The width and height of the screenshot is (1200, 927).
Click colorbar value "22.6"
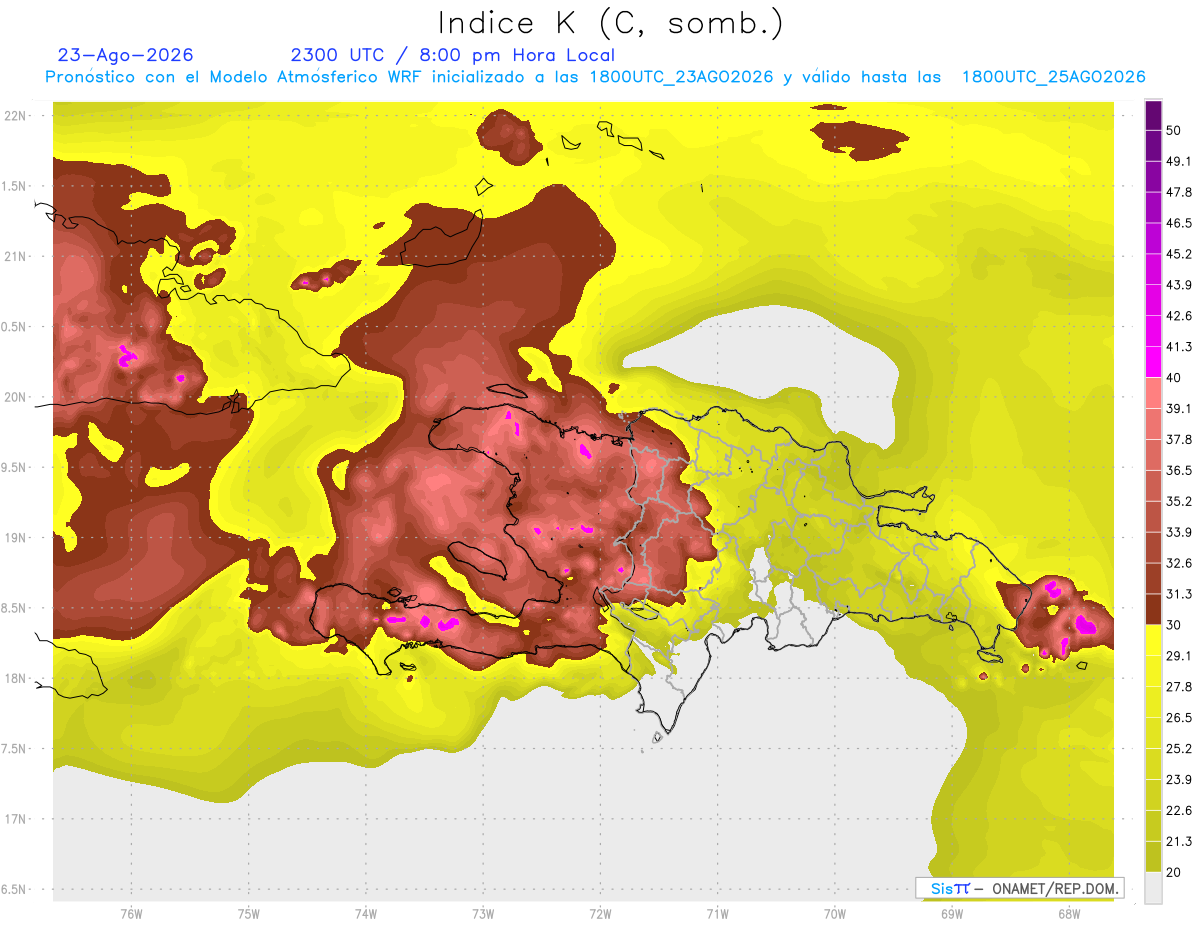click(1179, 811)
